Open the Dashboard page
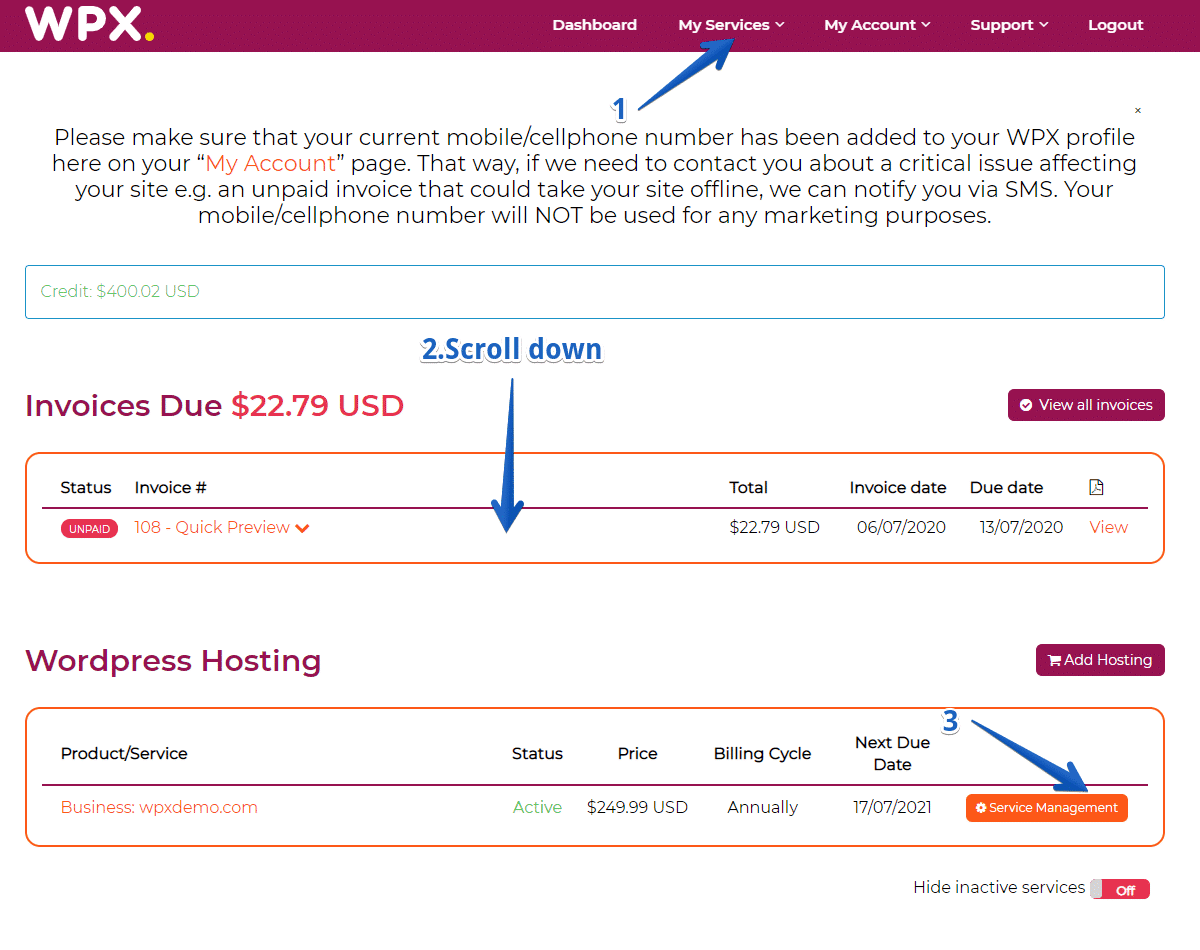 pyautogui.click(x=594, y=25)
